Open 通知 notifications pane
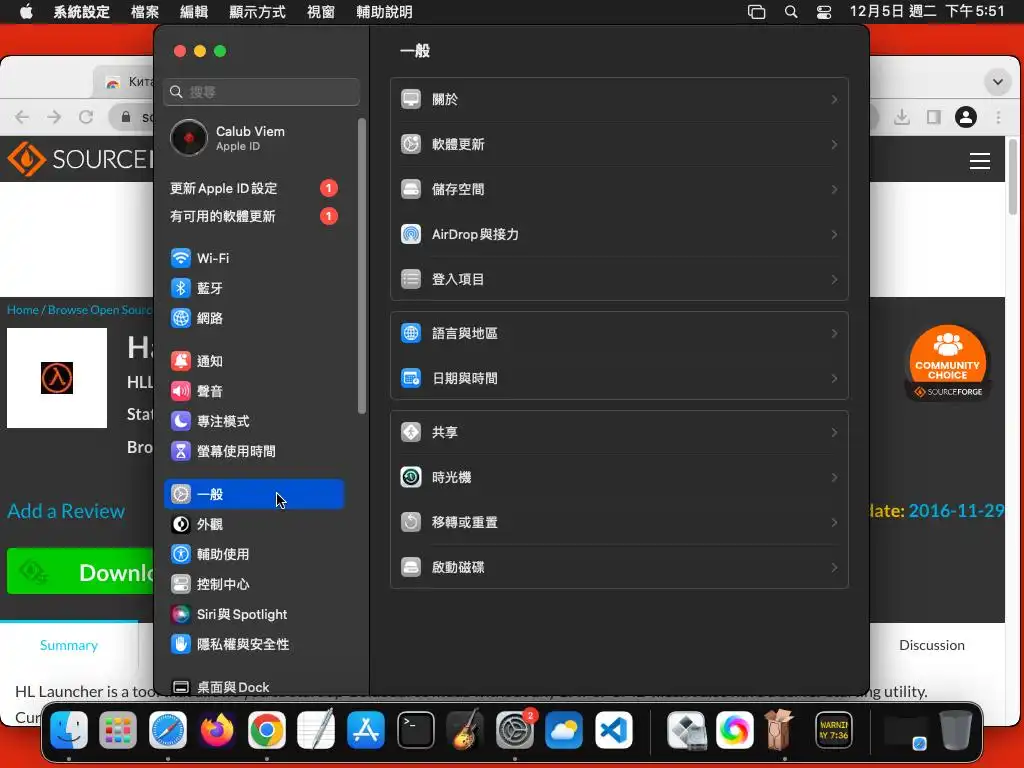 pos(253,361)
